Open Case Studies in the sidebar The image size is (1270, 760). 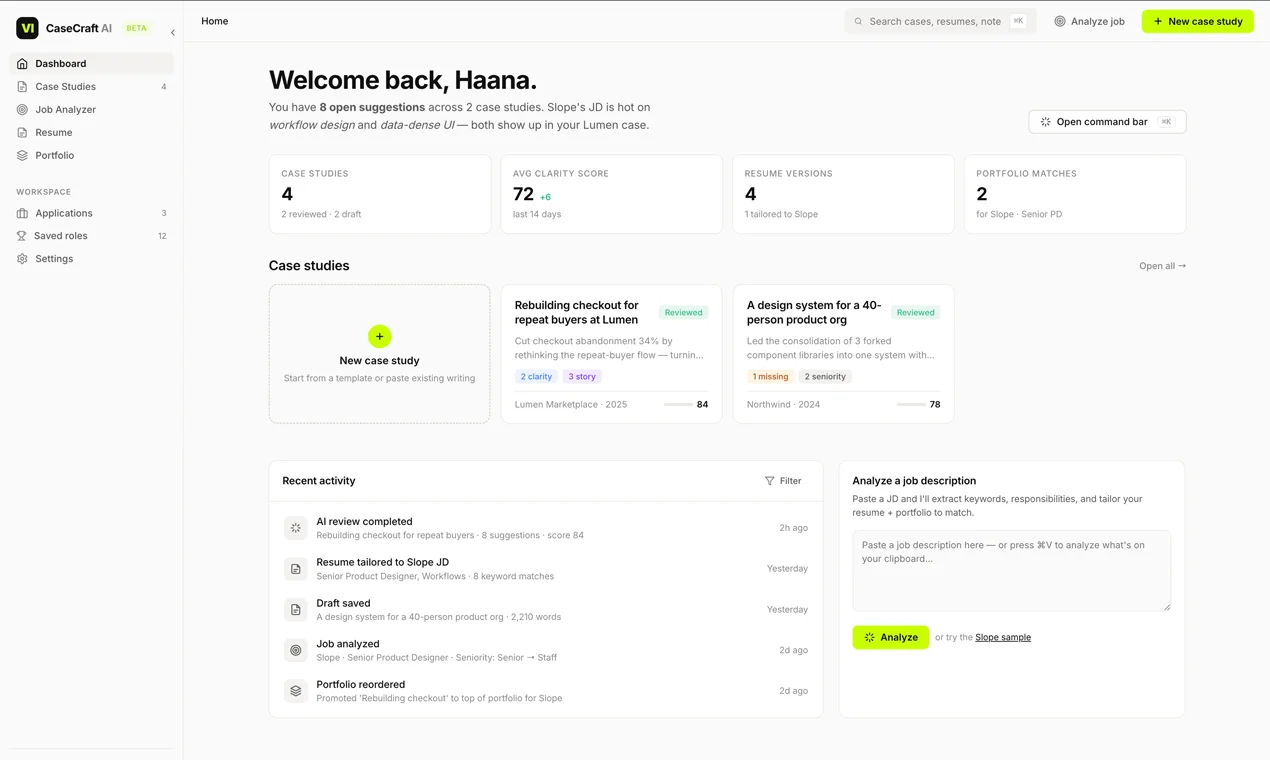91,86
